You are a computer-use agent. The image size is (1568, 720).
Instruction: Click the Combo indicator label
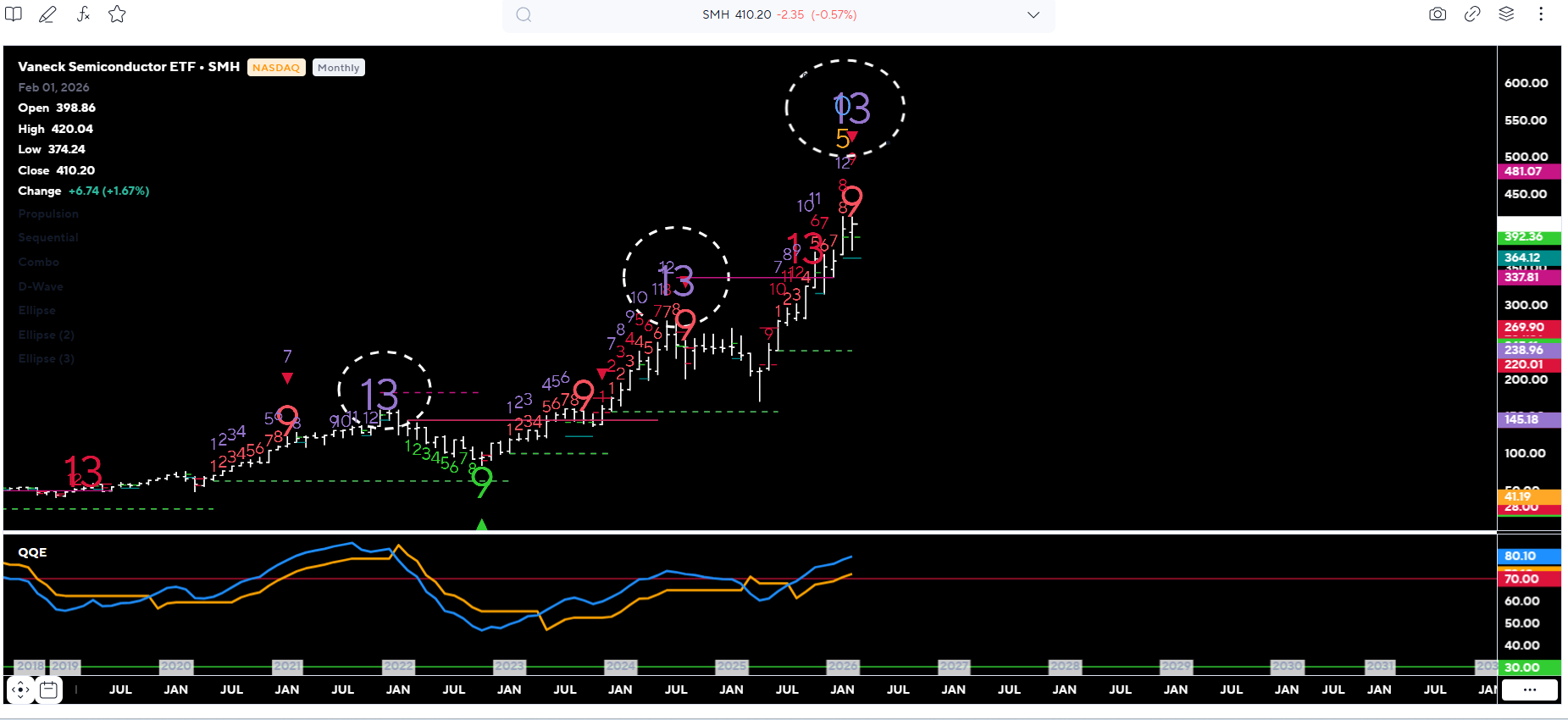pos(39,263)
